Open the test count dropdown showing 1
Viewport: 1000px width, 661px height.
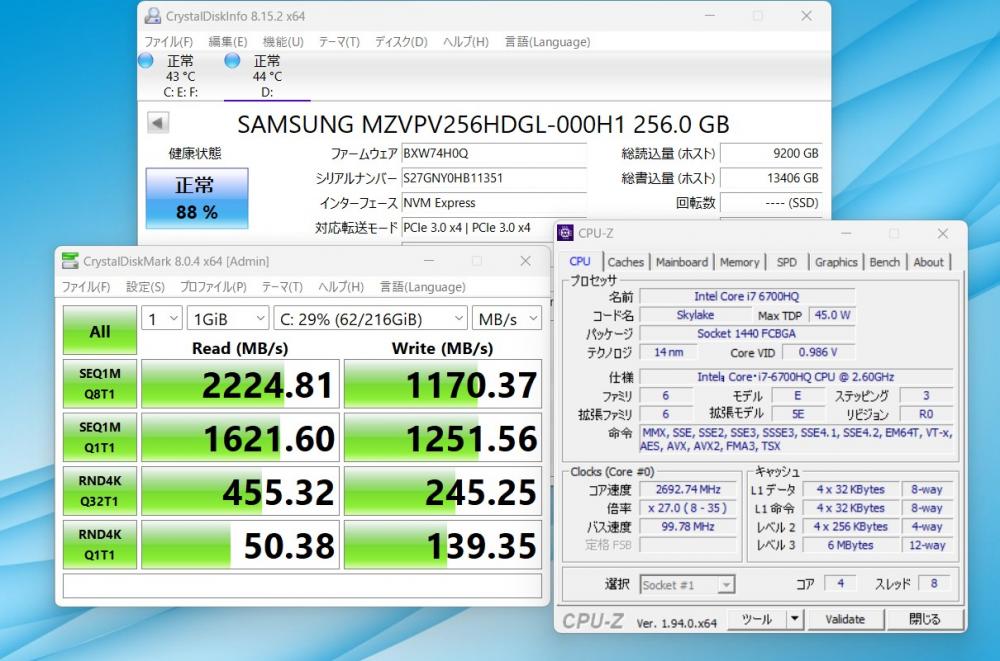tap(162, 318)
